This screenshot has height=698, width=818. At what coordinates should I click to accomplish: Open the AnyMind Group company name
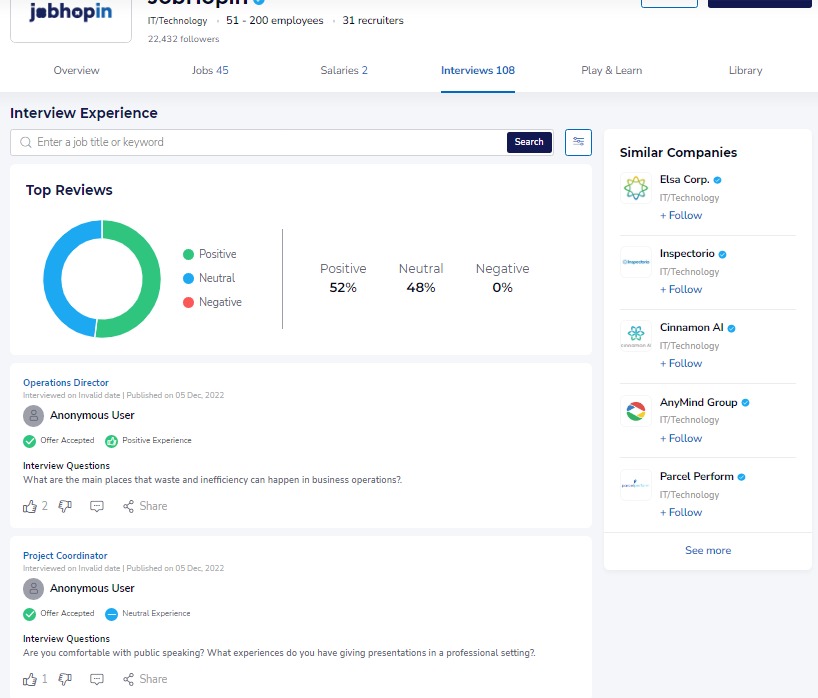pyautogui.click(x=699, y=403)
